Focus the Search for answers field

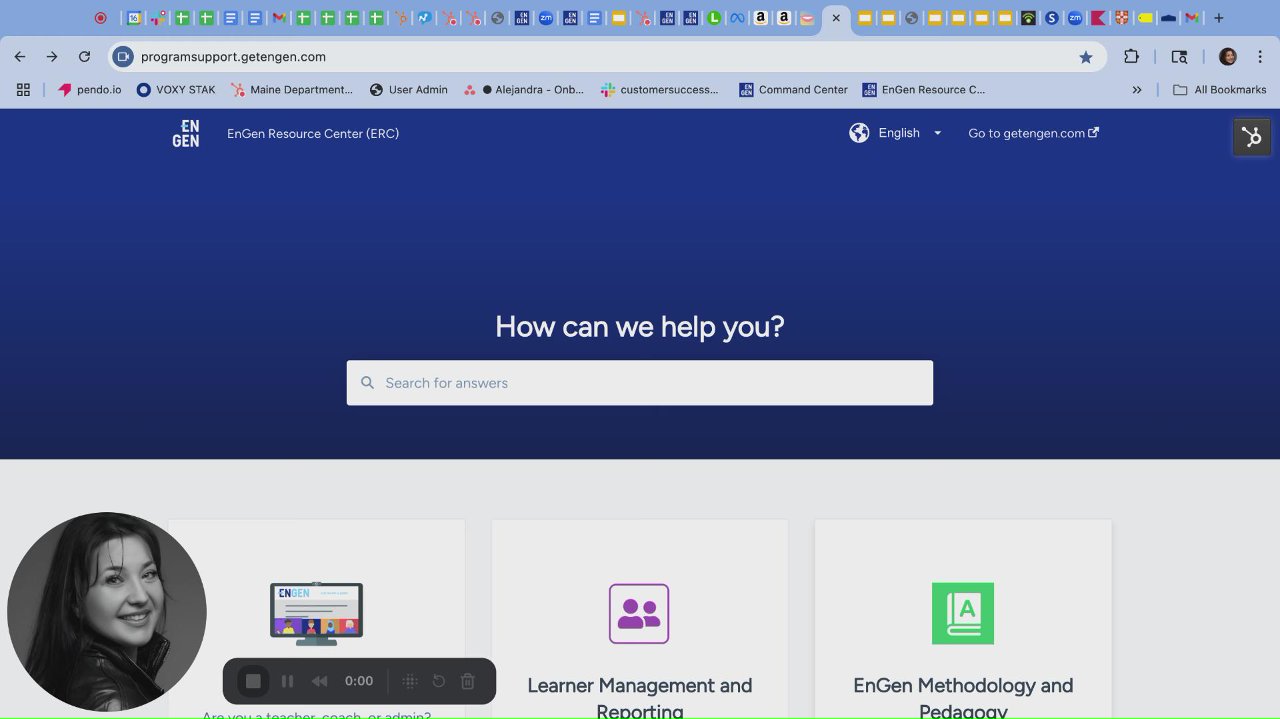tap(640, 383)
